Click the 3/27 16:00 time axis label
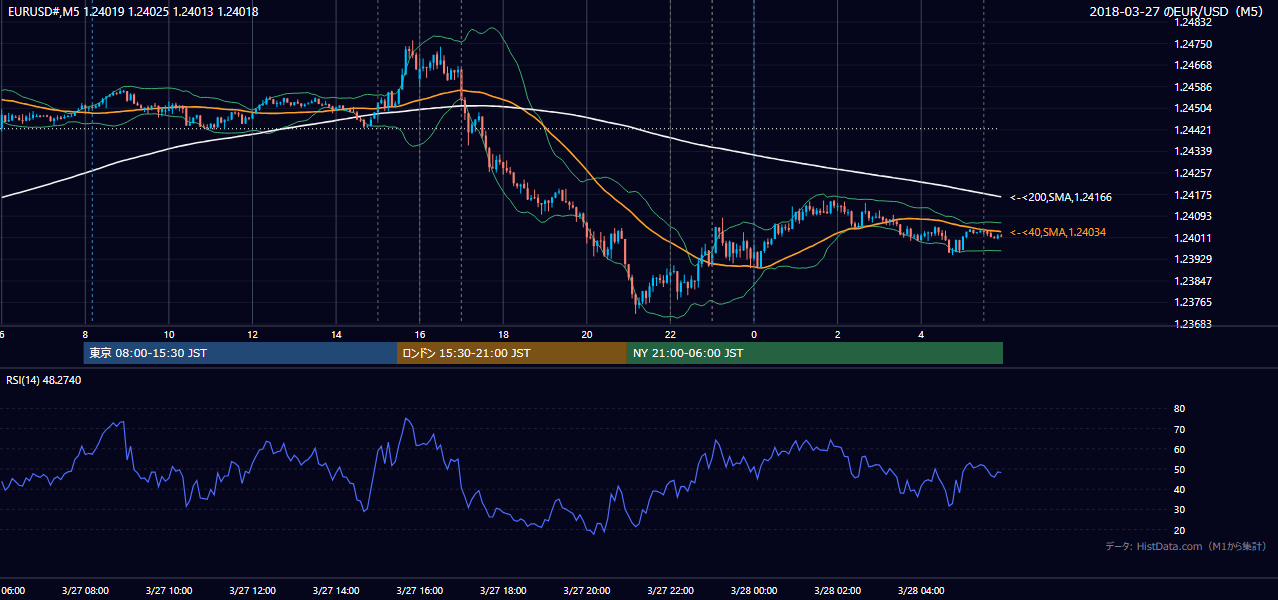The width and height of the screenshot is (1278, 600). tap(419, 590)
